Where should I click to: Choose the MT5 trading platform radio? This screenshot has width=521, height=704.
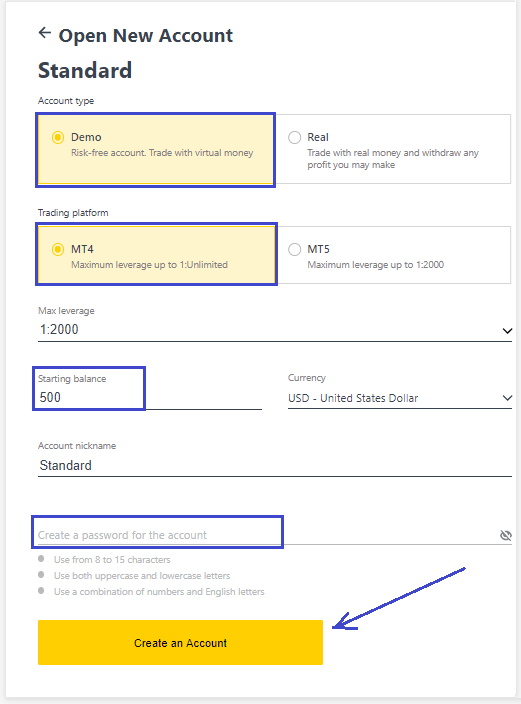tap(295, 249)
